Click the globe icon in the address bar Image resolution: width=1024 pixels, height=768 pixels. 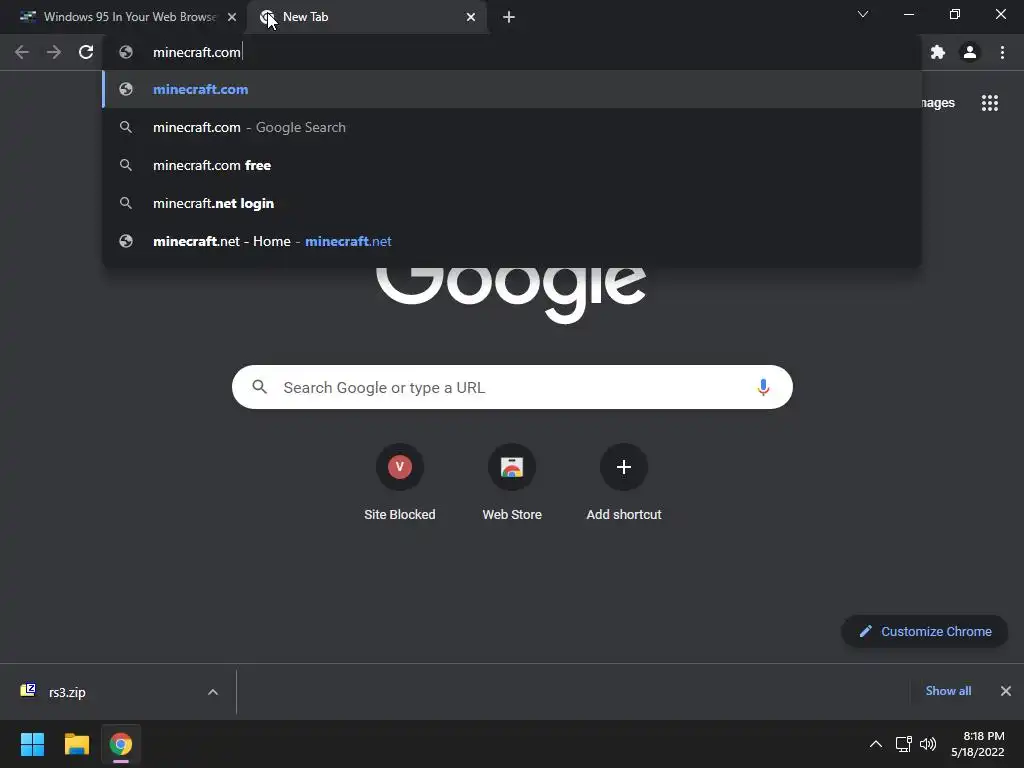click(126, 52)
